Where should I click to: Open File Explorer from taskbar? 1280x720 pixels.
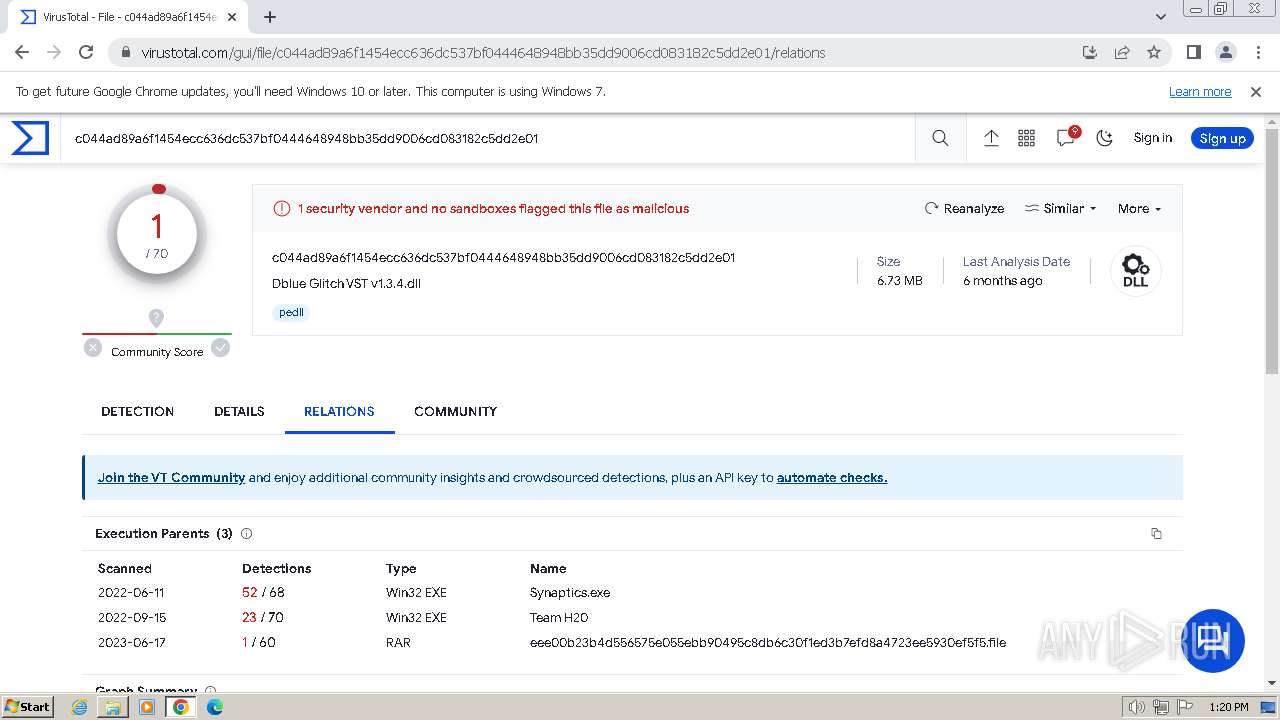click(113, 707)
